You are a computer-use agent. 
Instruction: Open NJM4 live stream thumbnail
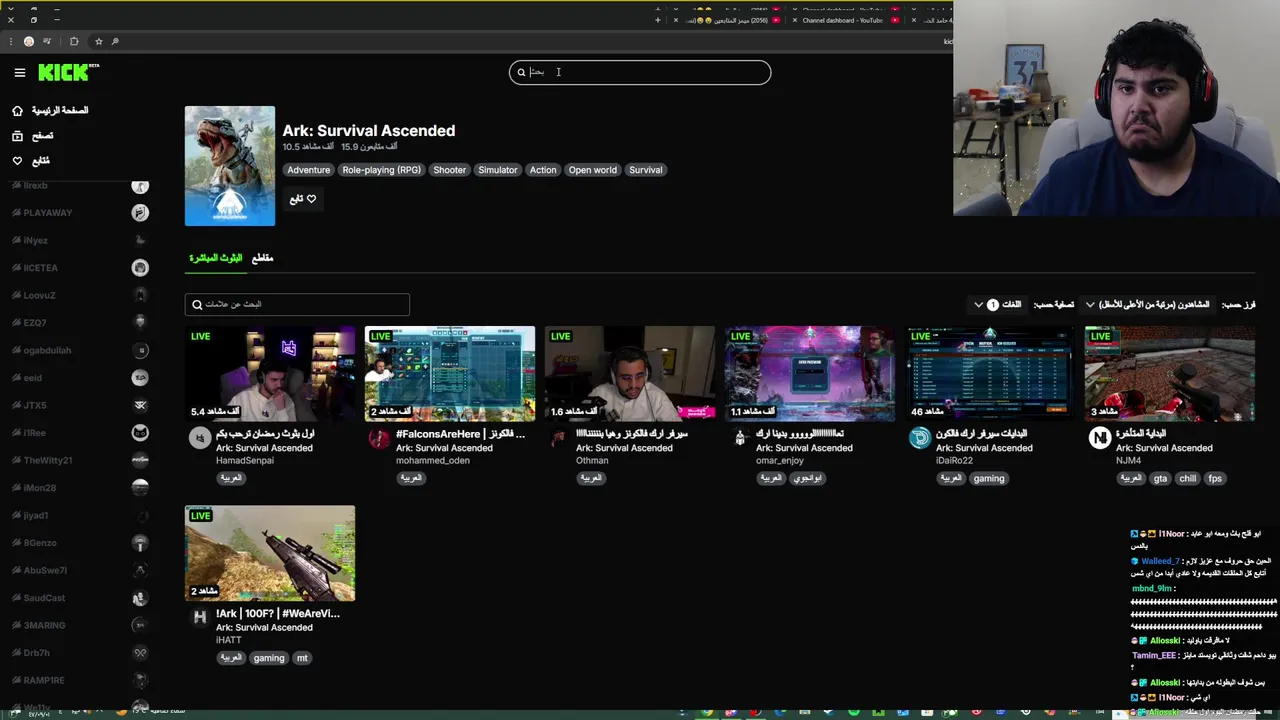tap(1170, 374)
